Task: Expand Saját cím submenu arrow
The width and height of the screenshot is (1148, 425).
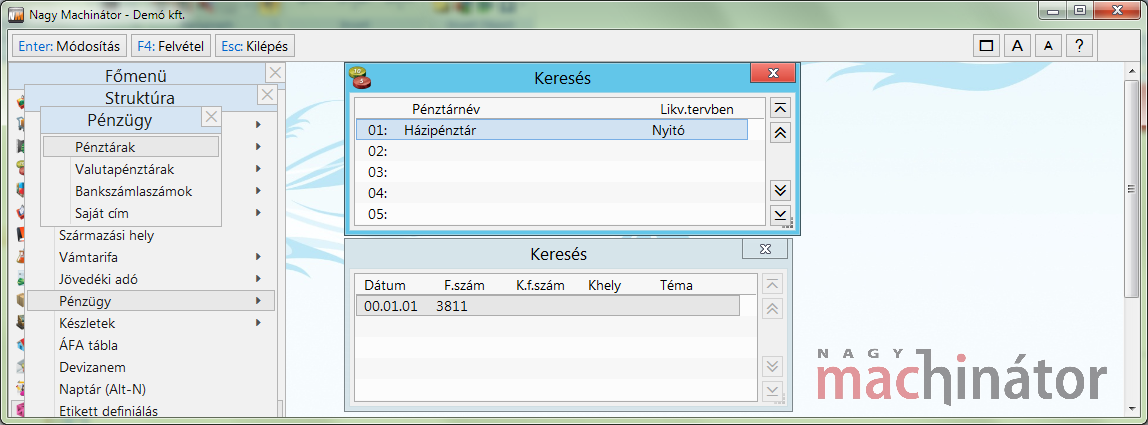Action: click(258, 213)
